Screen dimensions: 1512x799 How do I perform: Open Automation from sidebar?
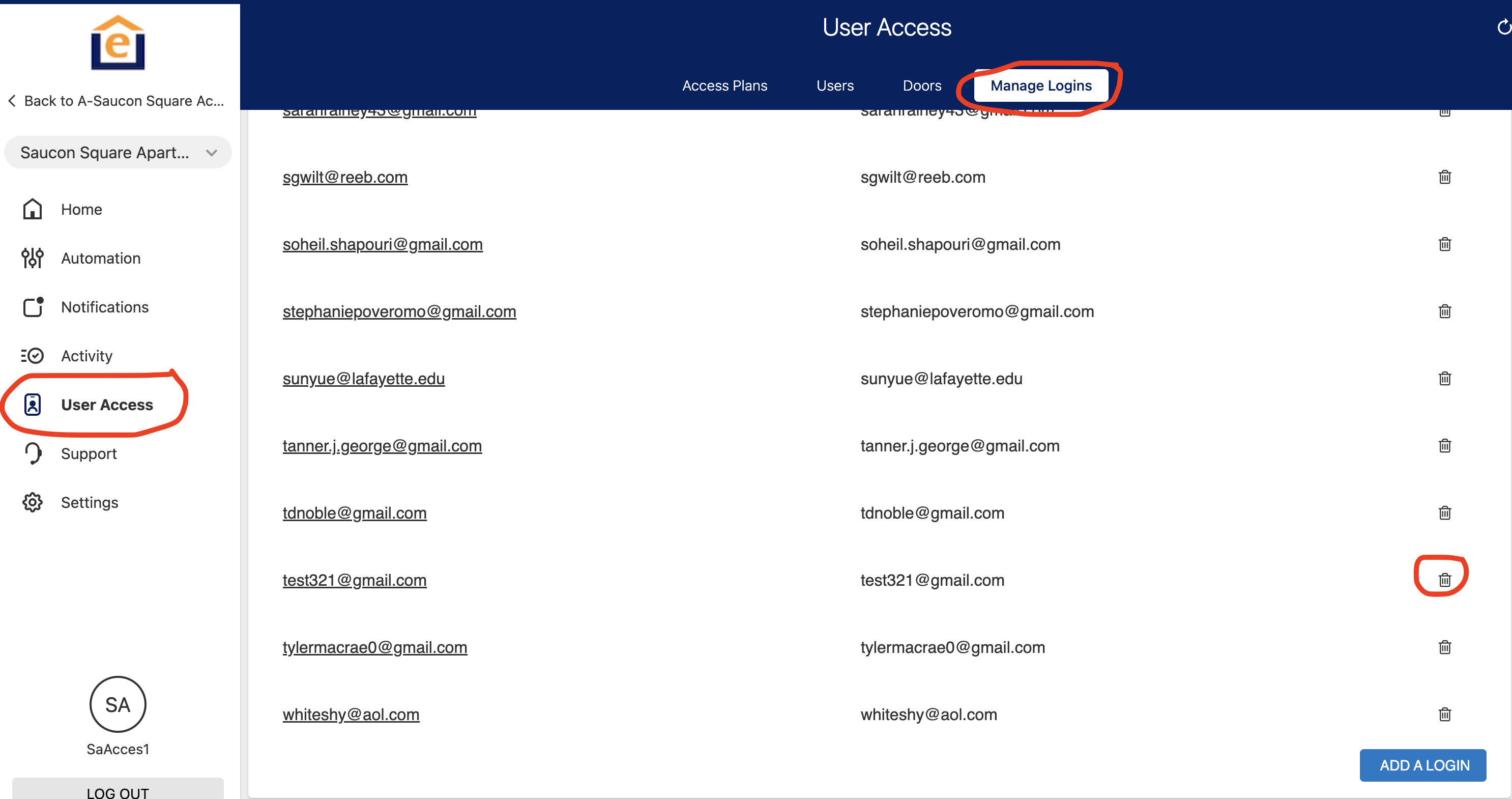click(x=100, y=259)
